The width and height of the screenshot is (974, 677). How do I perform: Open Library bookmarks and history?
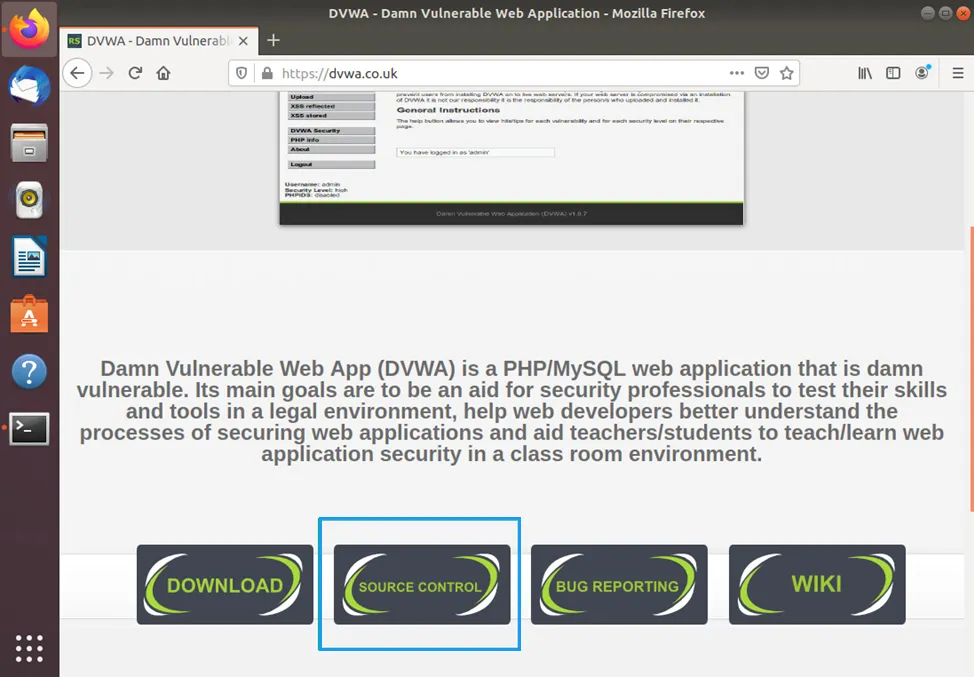[x=865, y=73]
